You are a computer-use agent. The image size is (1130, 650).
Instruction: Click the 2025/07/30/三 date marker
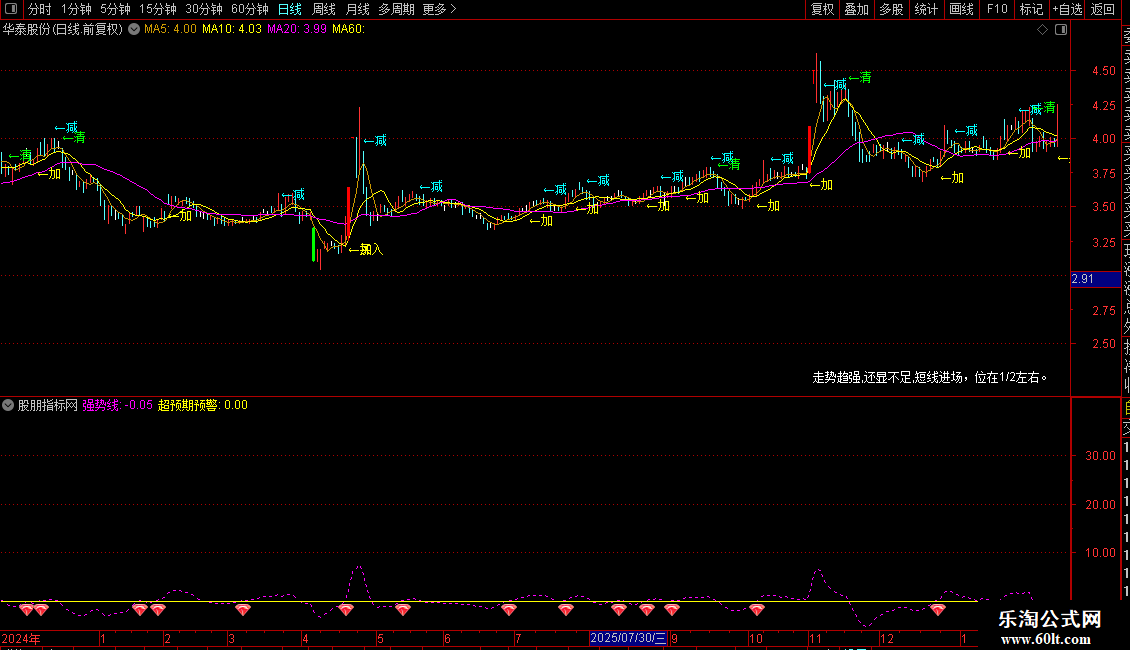point(628,638)
